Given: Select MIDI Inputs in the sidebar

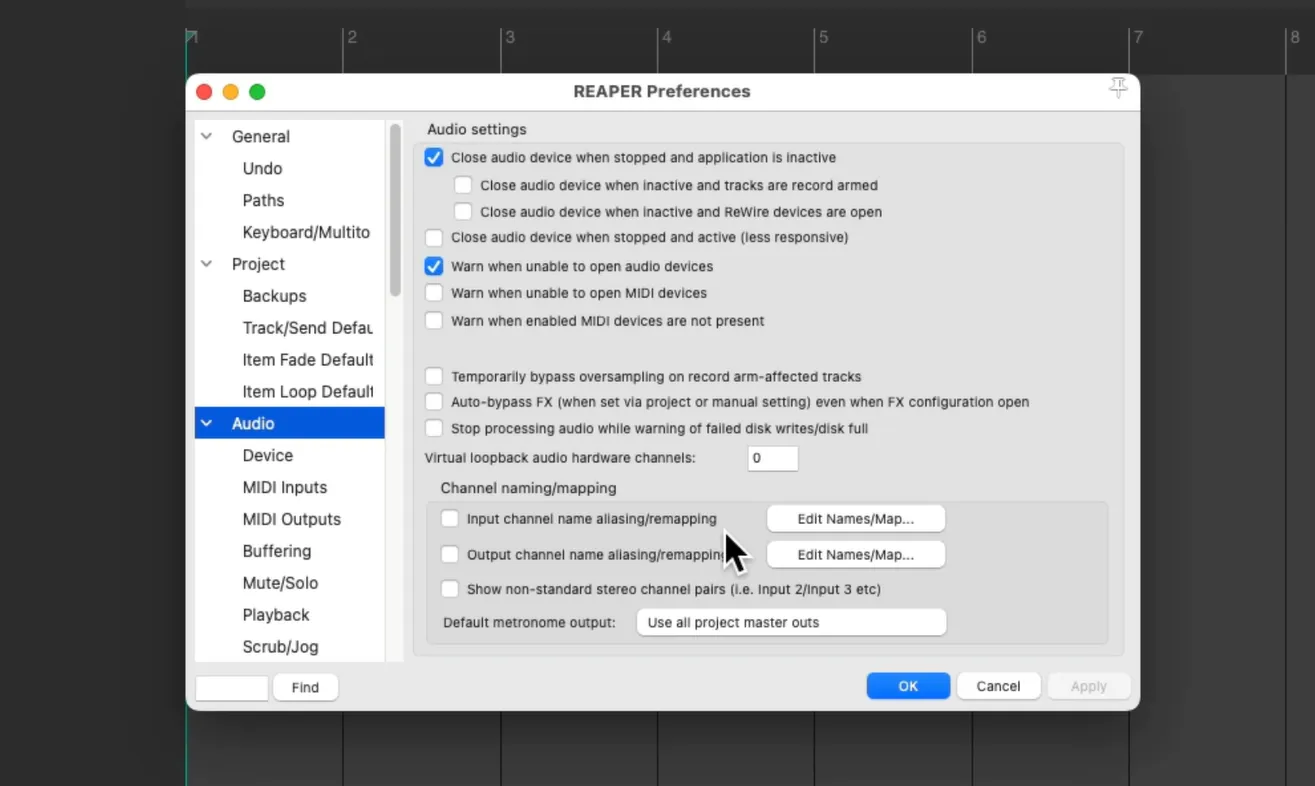Looking at the screenshot, I should coord(285,487).
